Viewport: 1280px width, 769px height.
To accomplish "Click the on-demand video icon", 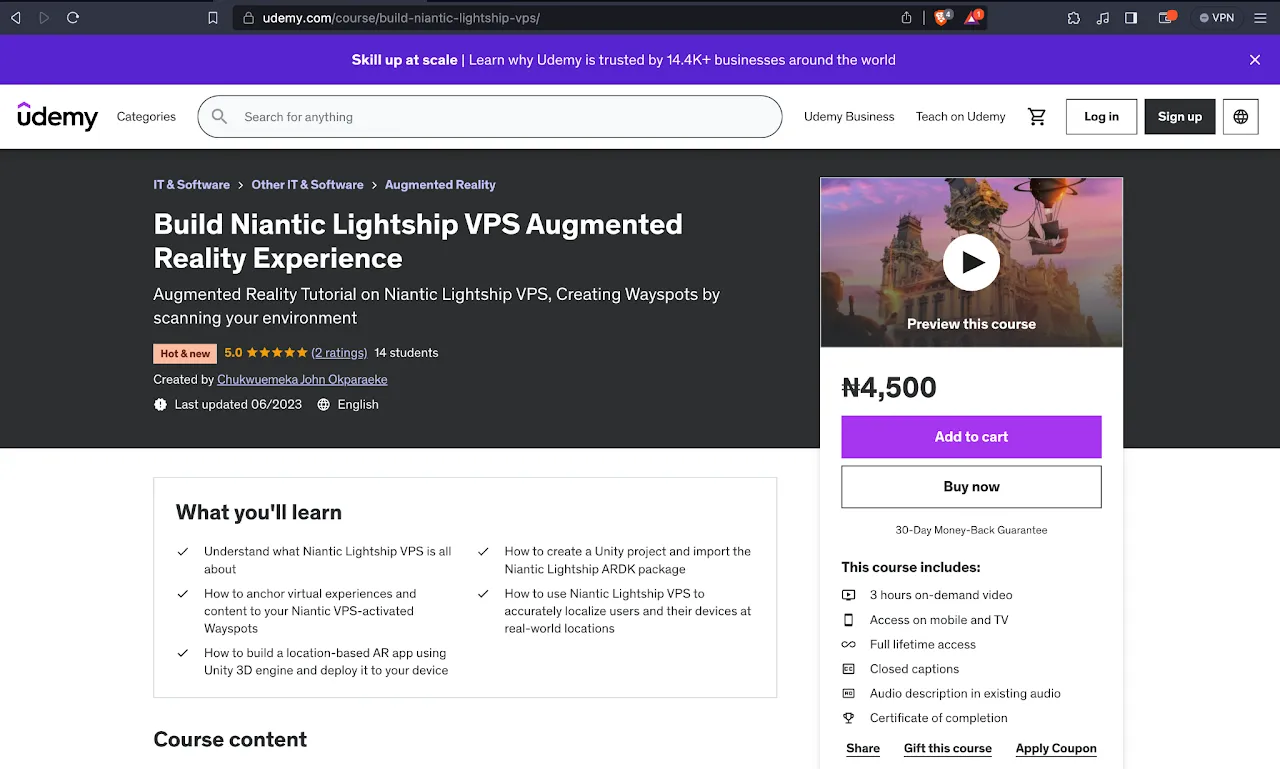I will pos(848,595).
